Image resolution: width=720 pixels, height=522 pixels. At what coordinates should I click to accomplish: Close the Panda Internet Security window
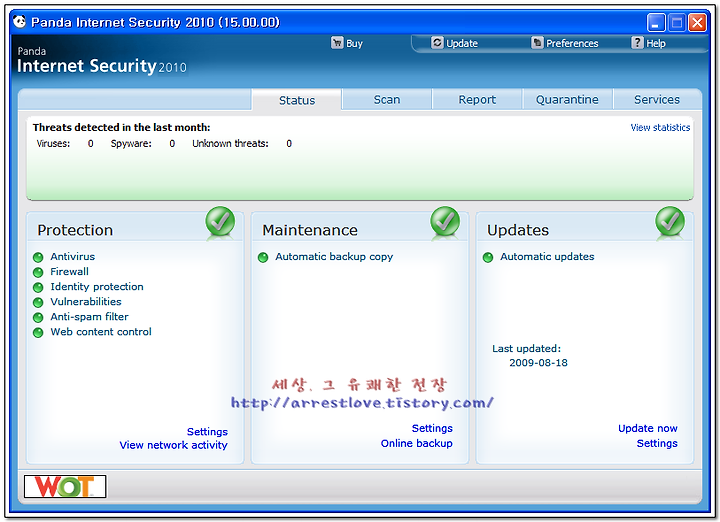tap(697, 22)
